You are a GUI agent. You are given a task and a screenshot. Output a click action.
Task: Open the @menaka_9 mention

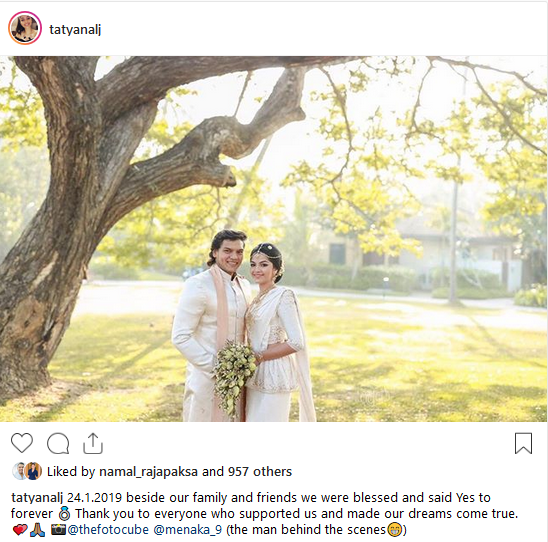tap(188, 530)
